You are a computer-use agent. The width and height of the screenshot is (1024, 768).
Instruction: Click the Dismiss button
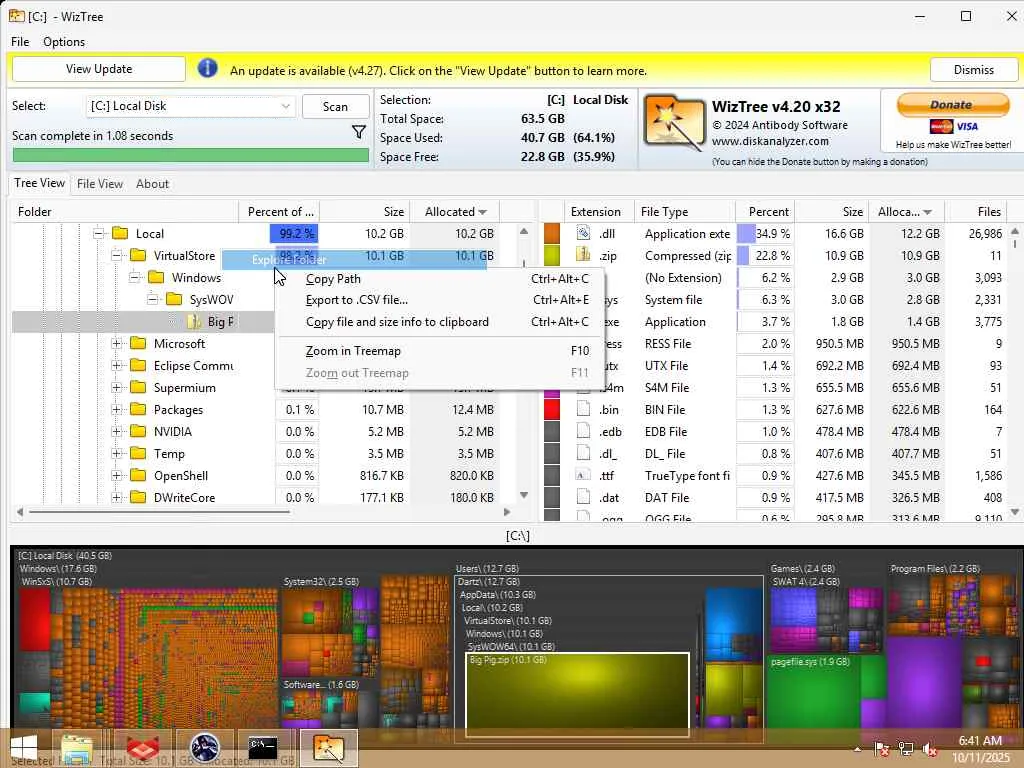[x=973, y=69]
